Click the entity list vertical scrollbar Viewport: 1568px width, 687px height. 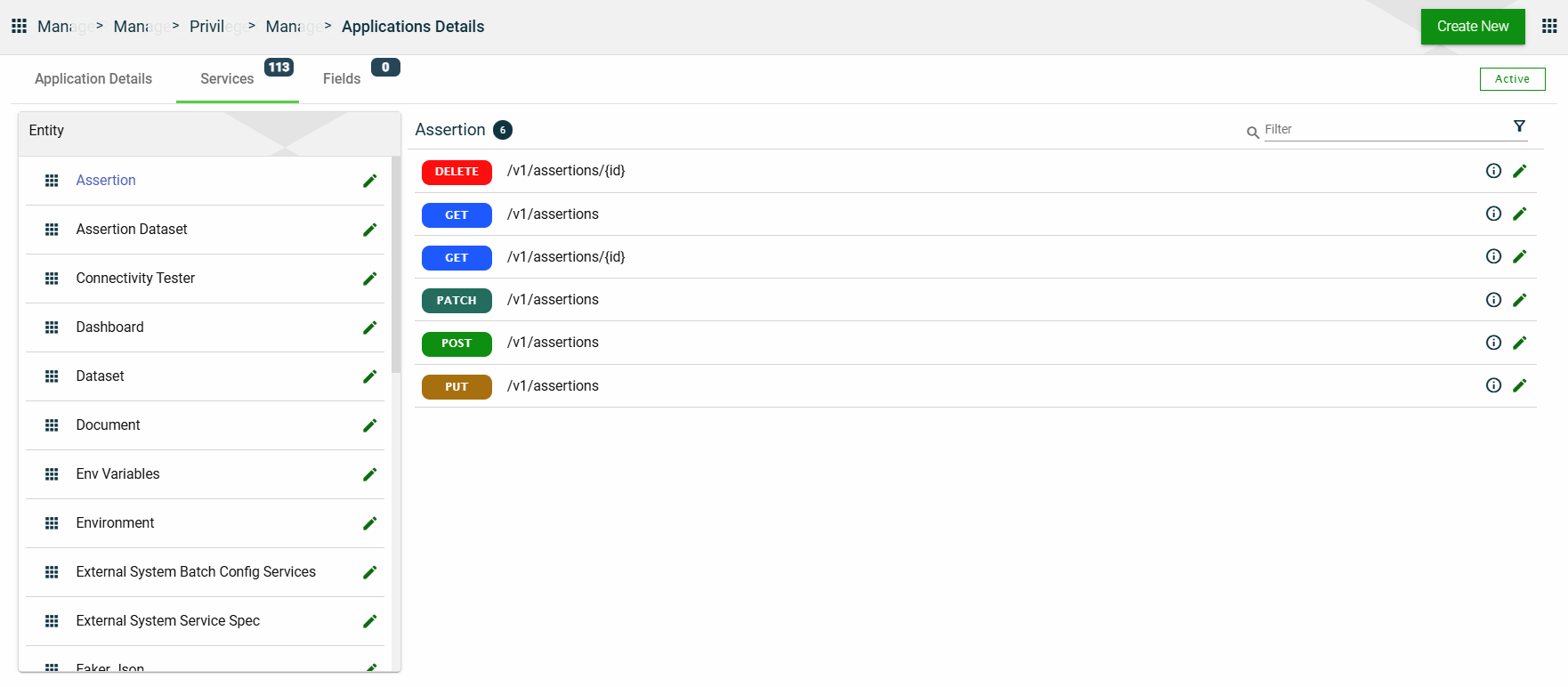tap(396, 267)
